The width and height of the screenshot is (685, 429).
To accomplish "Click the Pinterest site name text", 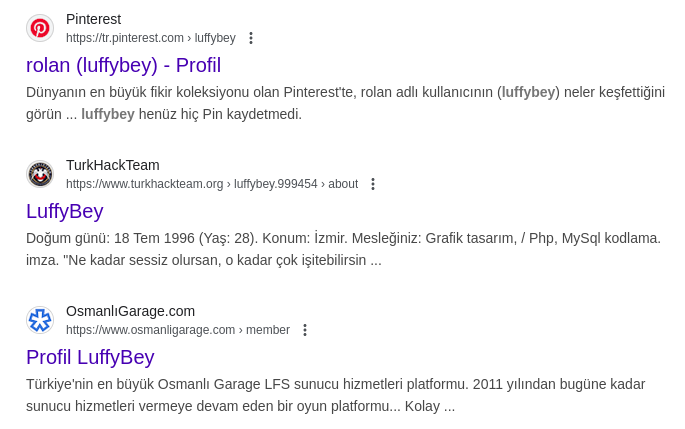I will [93, 19].
